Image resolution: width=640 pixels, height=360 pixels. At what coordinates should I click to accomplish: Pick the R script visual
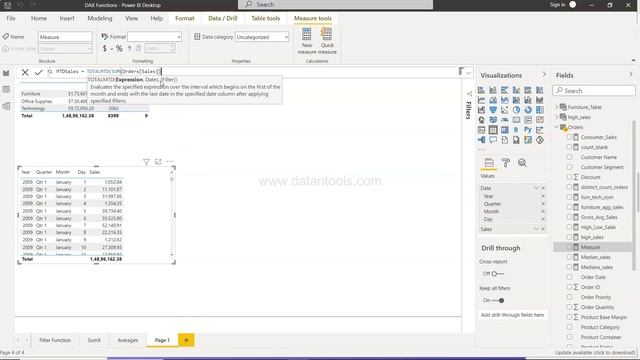coord(516,130)
